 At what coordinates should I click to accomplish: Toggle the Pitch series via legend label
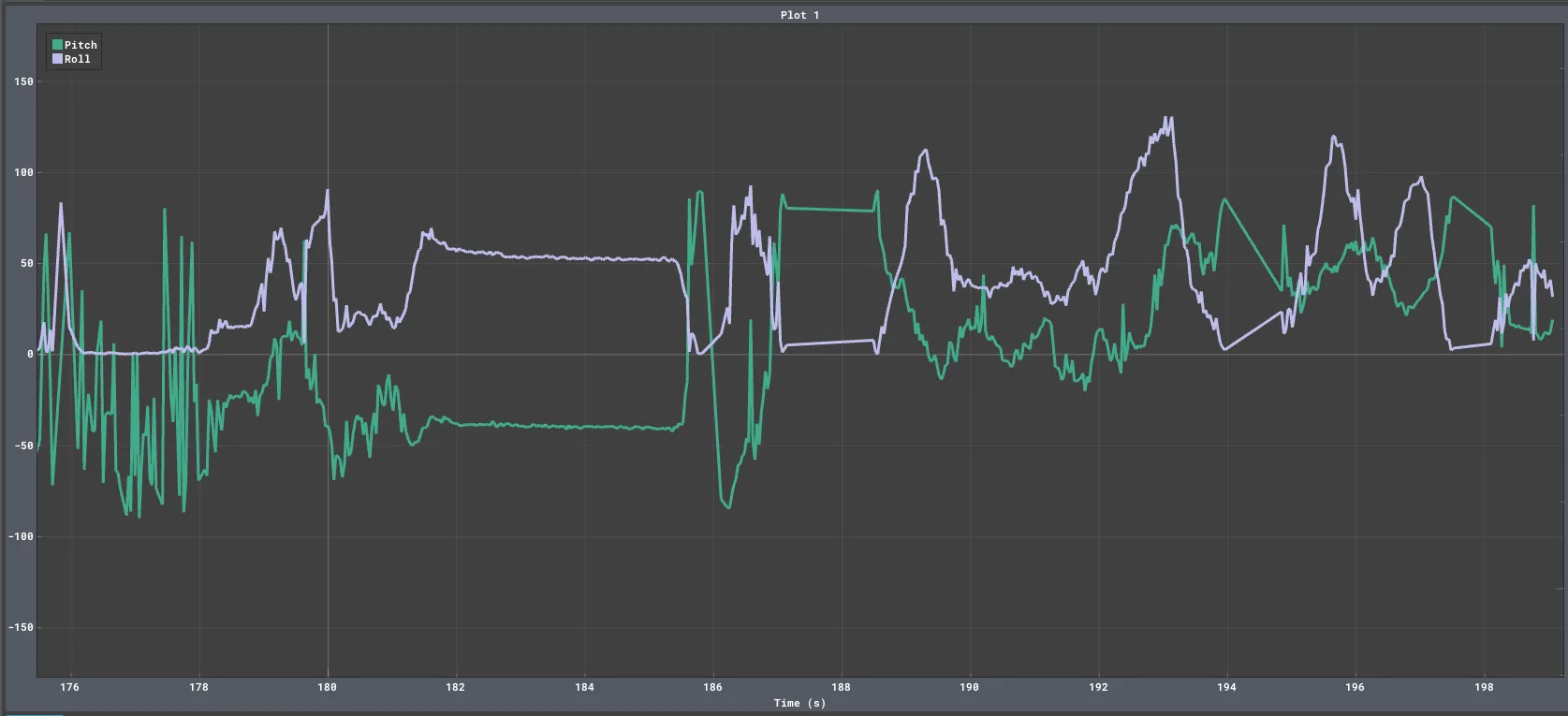pos(81,45)
